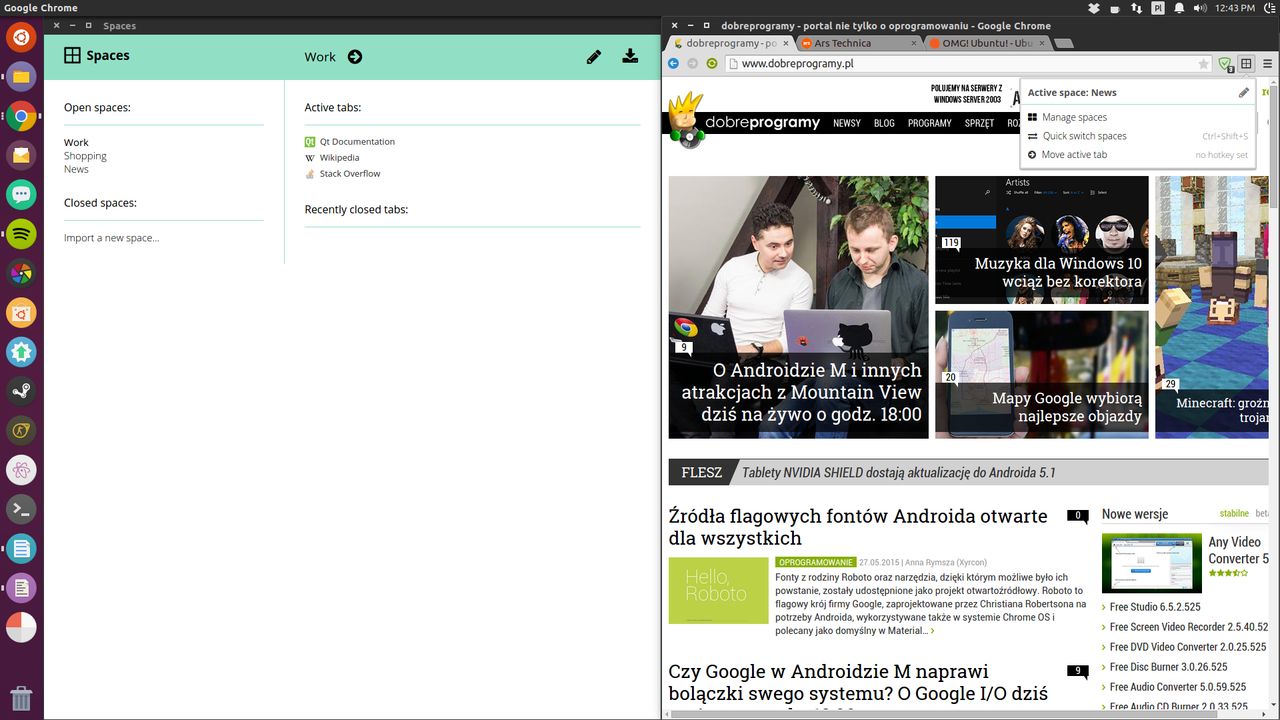Image resolution: width=1280 pixels, height=720 pixels.
Task: Click the clock showing 12:43 PM
Action: coord(1235,8)
